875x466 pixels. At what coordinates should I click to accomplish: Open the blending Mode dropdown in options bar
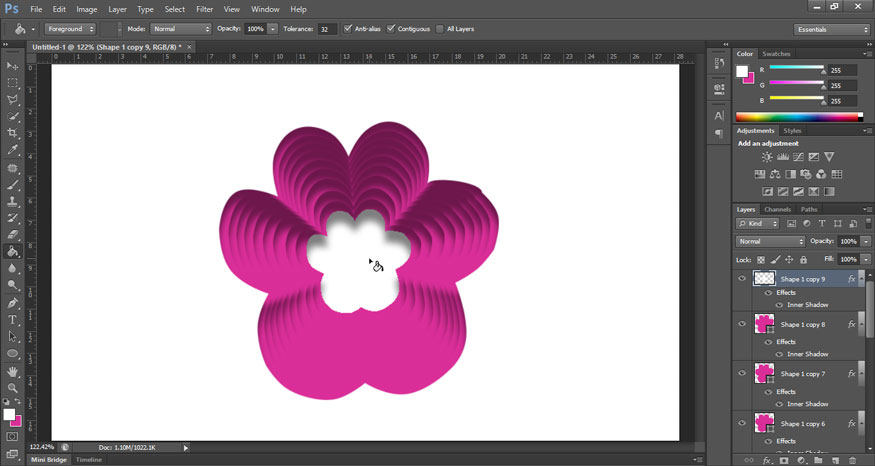(x=180, y=29)
